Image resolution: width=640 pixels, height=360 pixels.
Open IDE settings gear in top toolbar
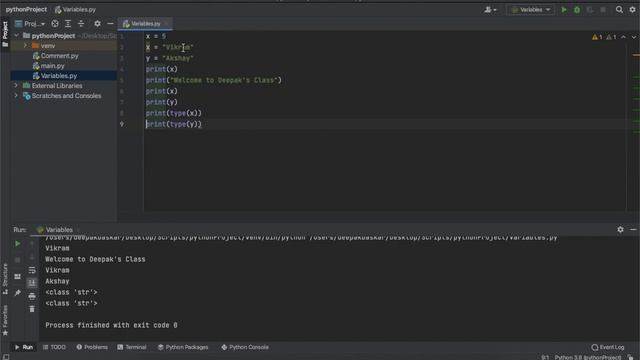pos(632,9)
